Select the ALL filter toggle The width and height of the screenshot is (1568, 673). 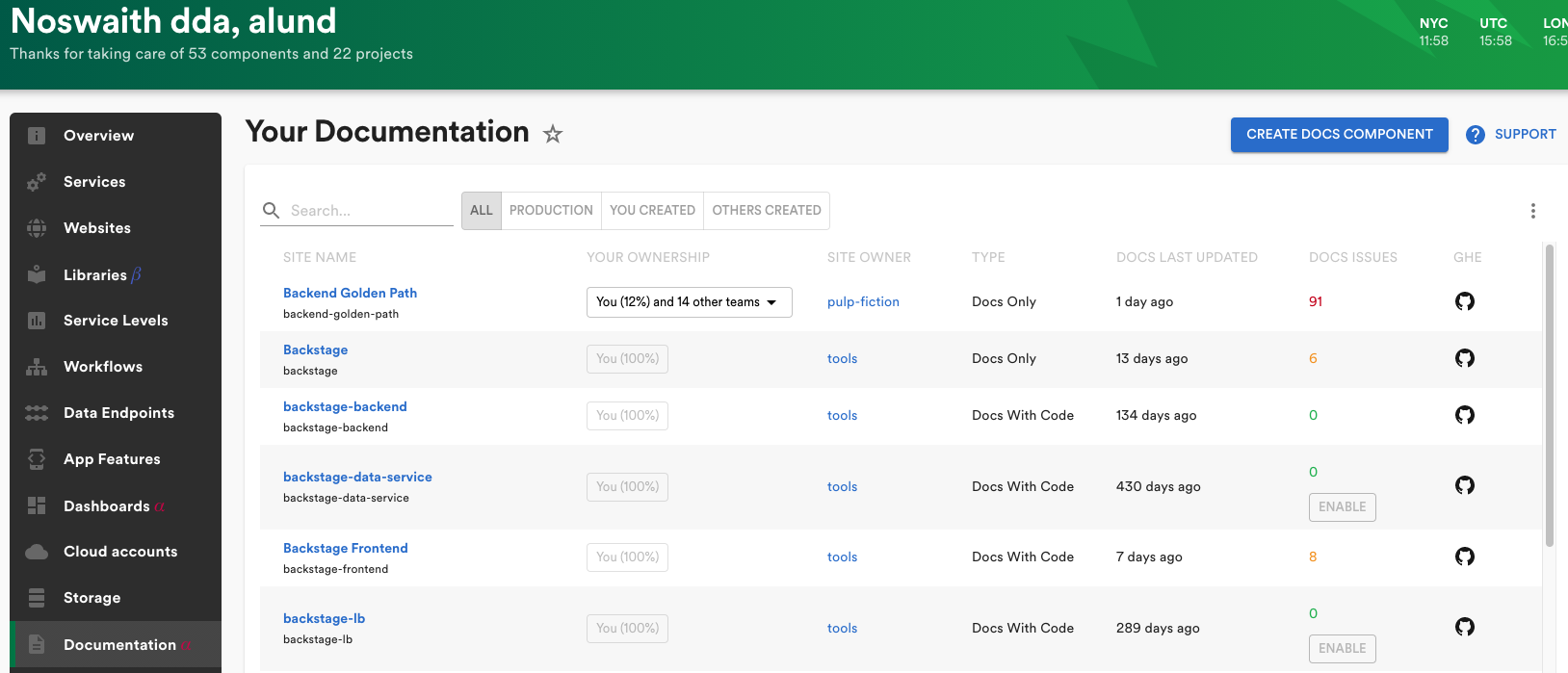tap(482, 211)
